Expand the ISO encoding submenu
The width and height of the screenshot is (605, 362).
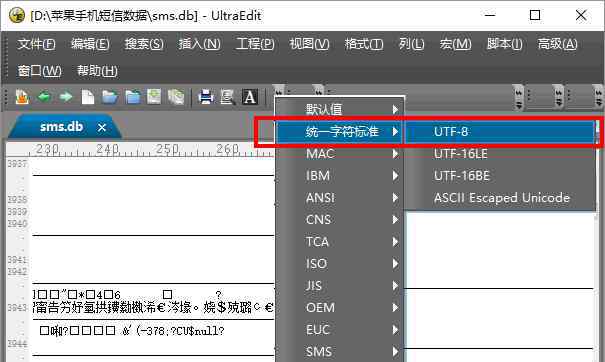point(340,264)
